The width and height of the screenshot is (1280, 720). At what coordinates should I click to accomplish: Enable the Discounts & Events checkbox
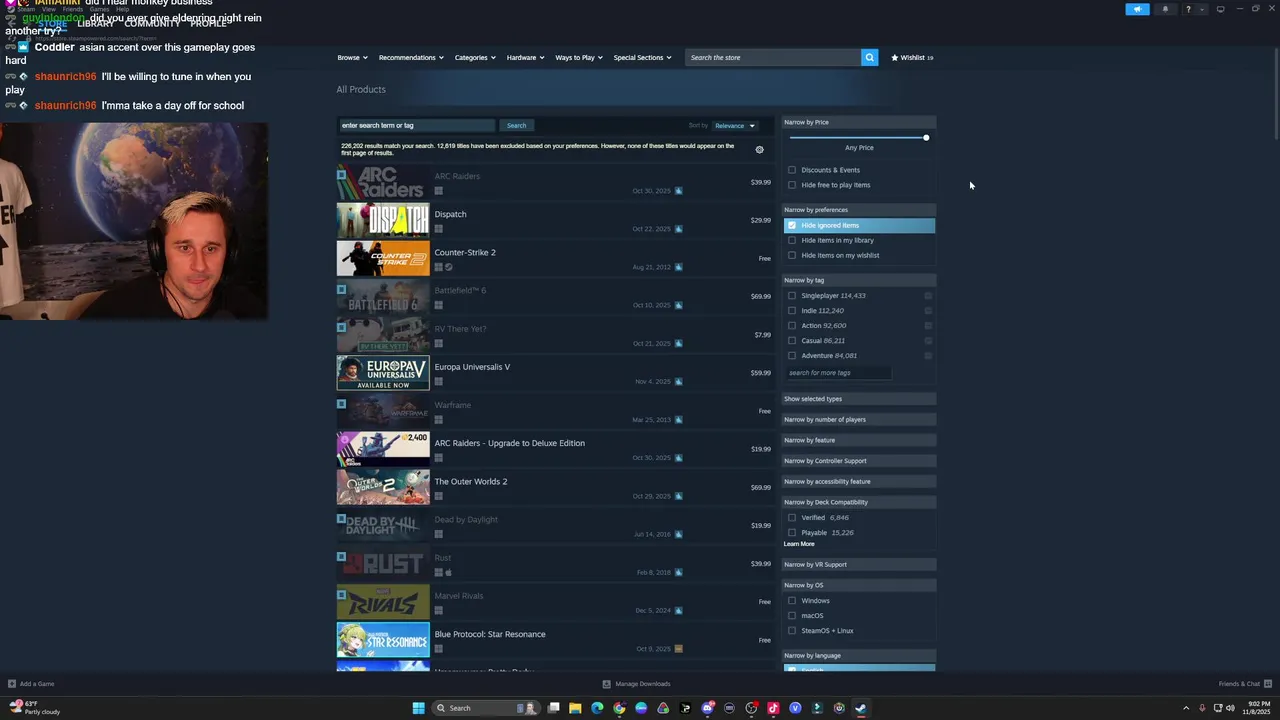tap(792, 170)
